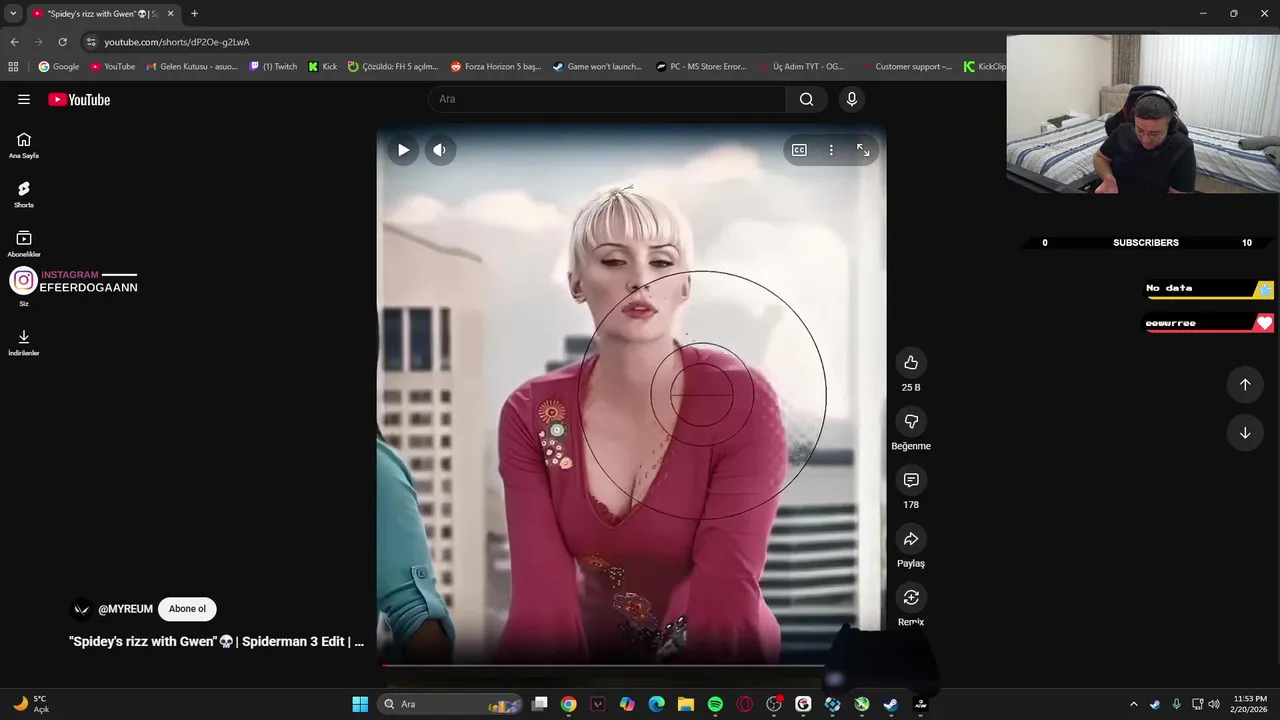
Task: Open the Kick bookmark
Action: [x=323, y=67]
